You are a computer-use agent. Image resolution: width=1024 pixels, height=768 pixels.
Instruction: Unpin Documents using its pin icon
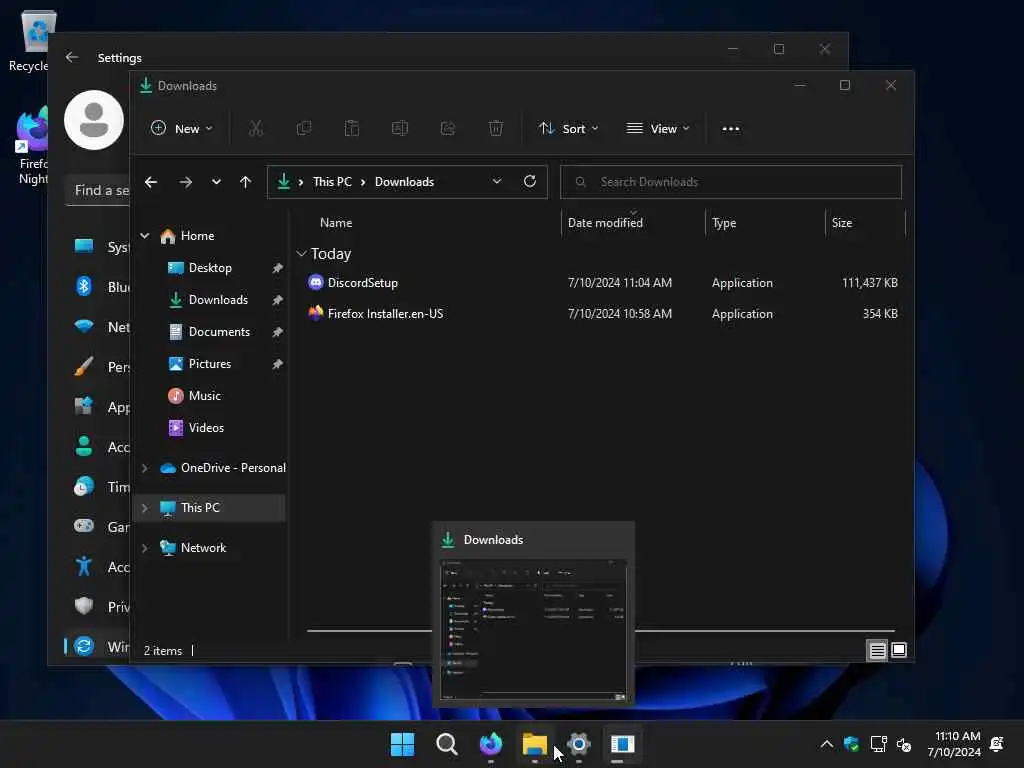(278, 332)
